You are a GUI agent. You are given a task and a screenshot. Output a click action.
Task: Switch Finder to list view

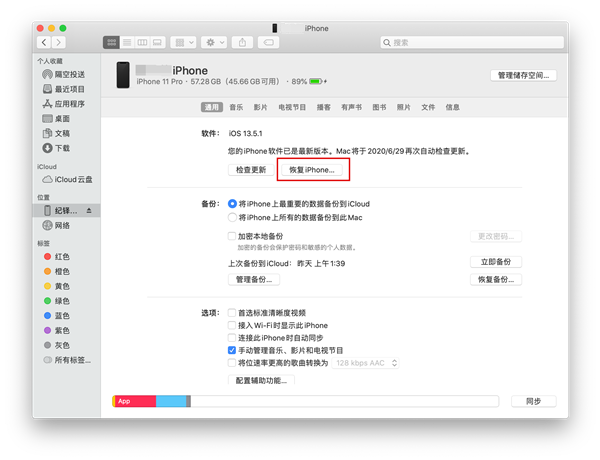[x=127, y=42]
